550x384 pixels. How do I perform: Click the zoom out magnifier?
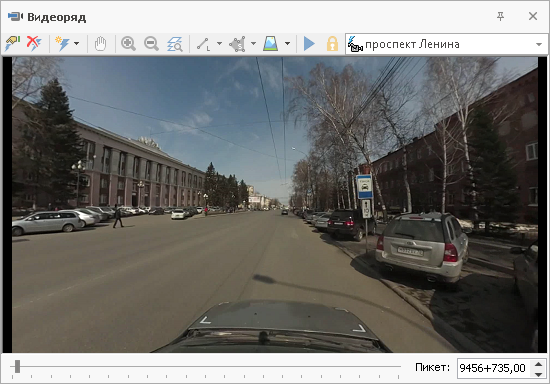(152, 44)
